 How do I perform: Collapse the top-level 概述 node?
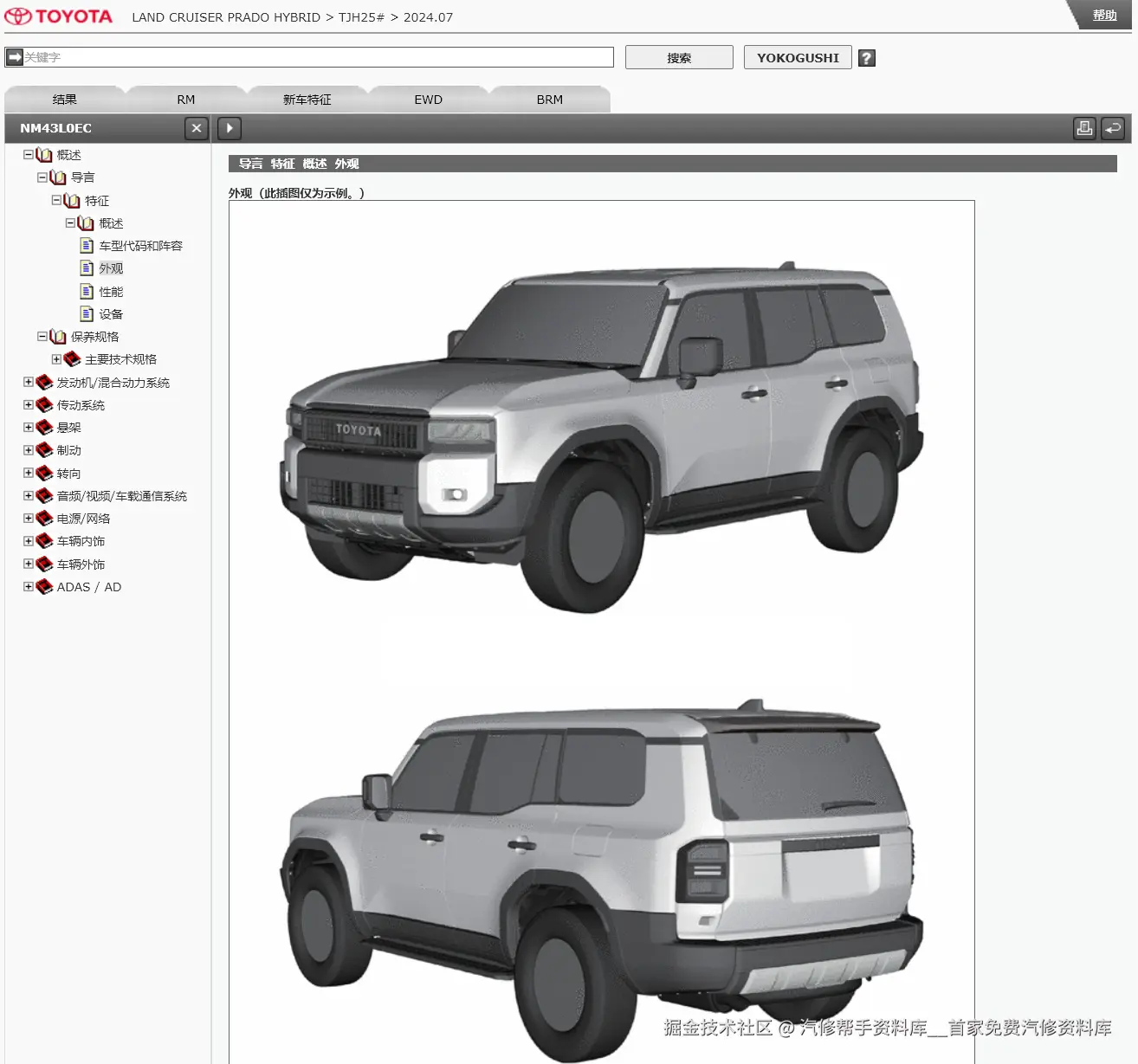click(x=28, y=155)
